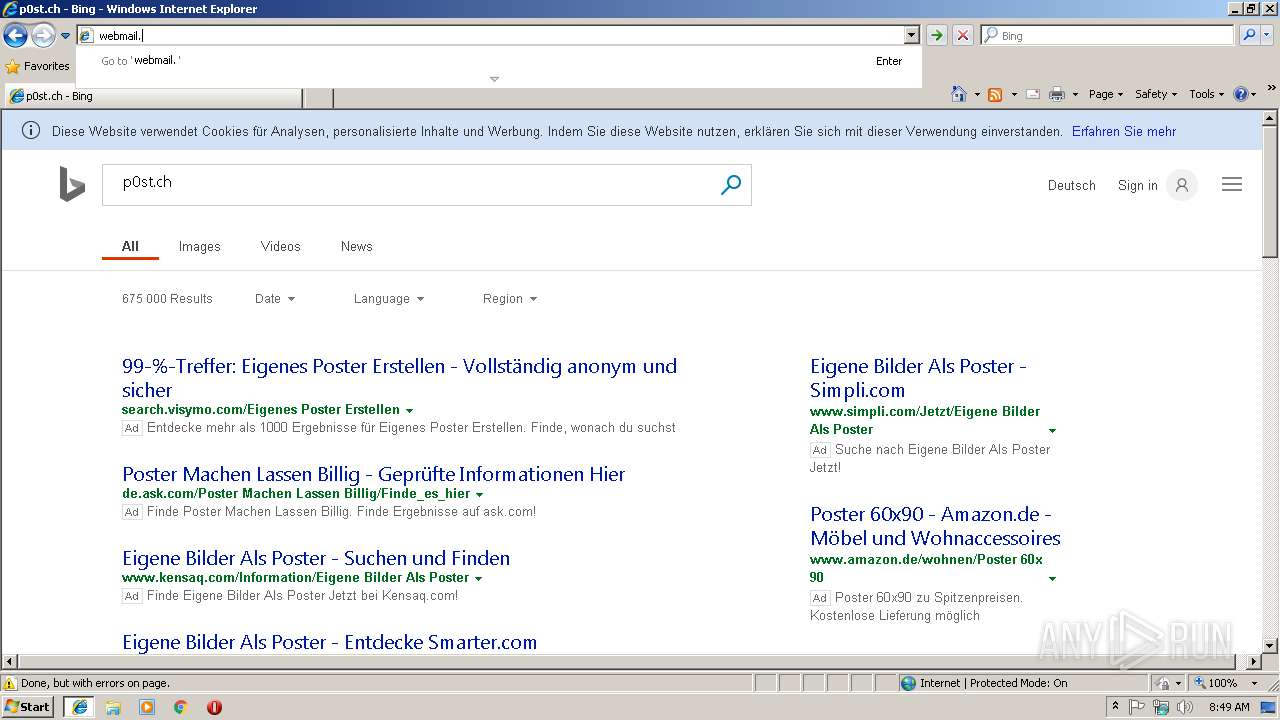The image size is (1280, 720).
Task: Click the Help question mark icon
Action: pyautogui.click(x=1241, y=94)
